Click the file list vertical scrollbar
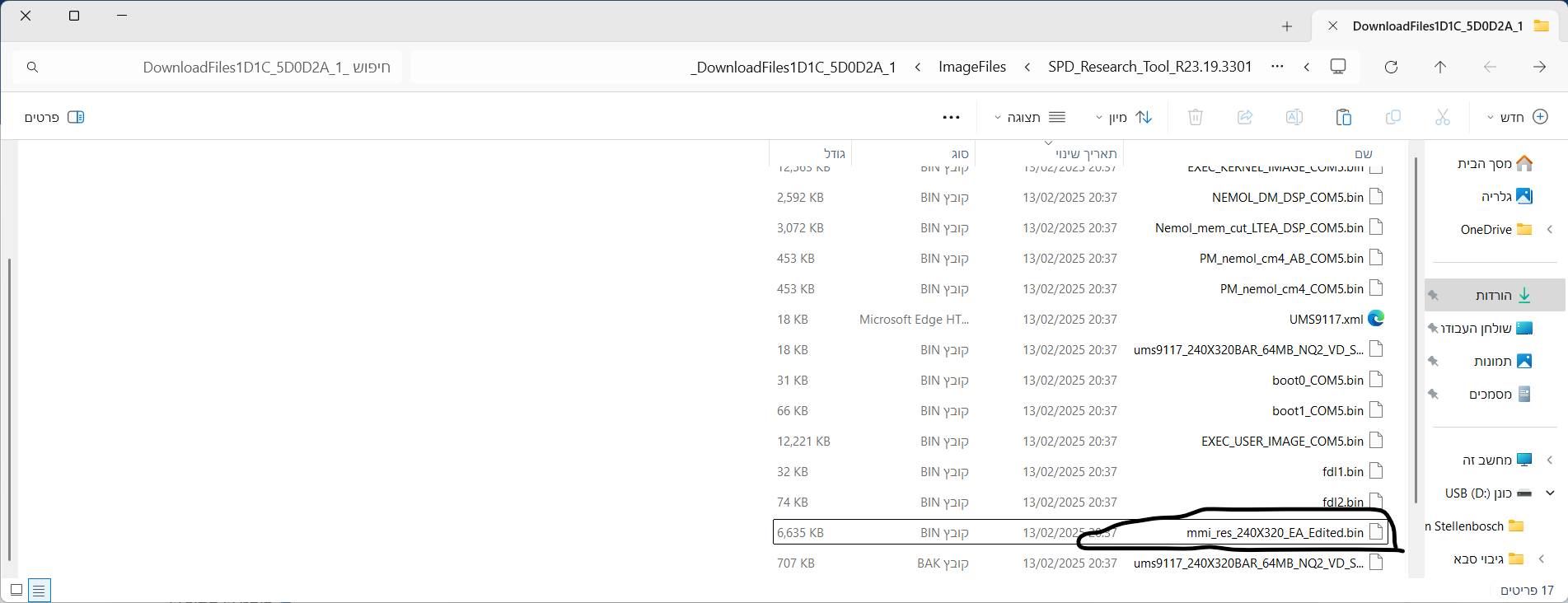Image resolution: width=1568 pixels, height=603 pixels. (x=1416, y=330)
